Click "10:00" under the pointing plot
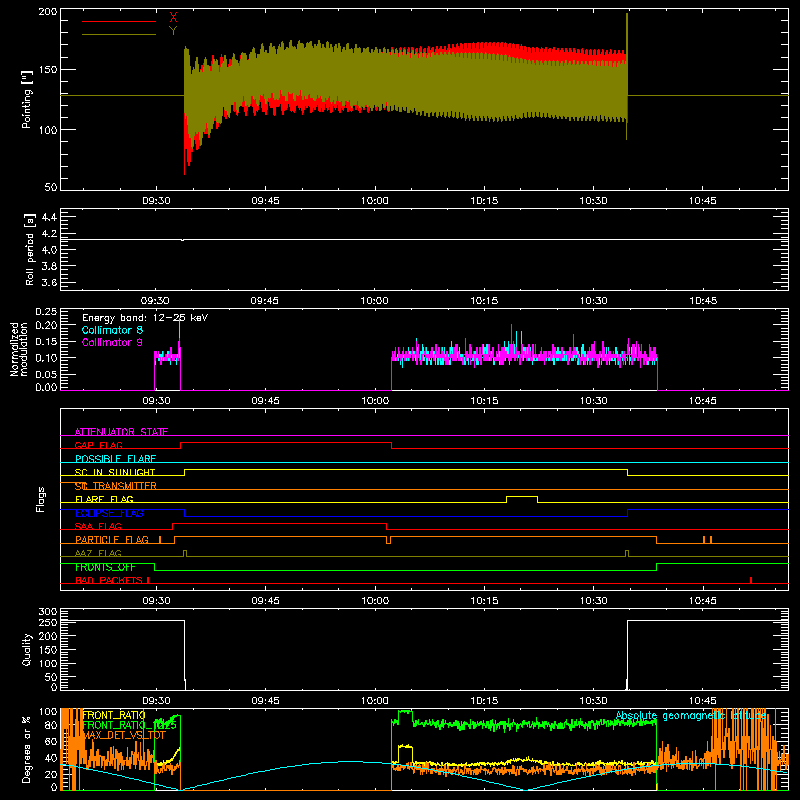800x800 pixels. coord(375,201)
